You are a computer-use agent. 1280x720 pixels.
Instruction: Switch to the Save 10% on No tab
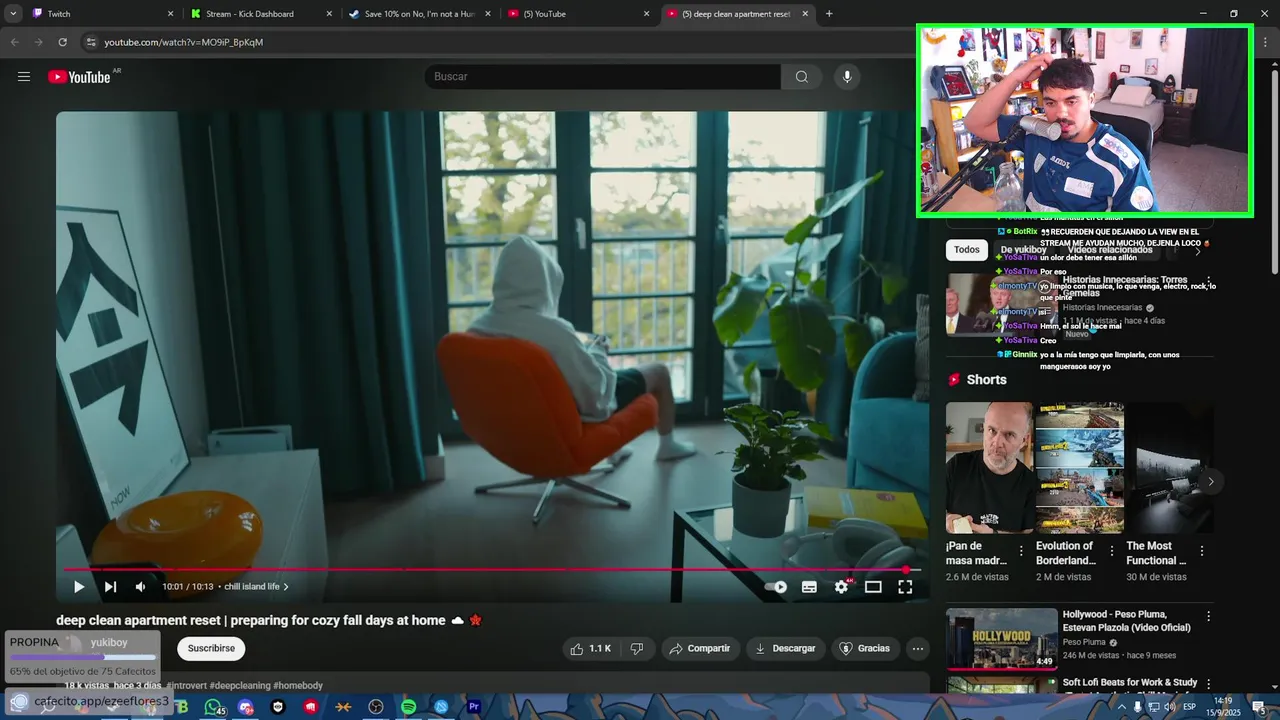pyautogui.click(x=418, y=14)
